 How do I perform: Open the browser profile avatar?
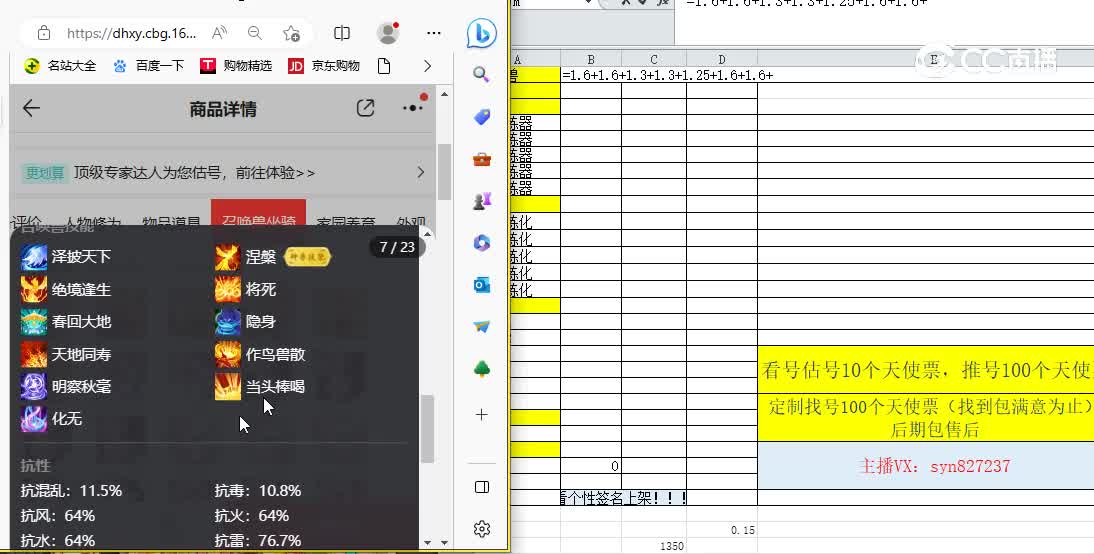pos(388,33)
